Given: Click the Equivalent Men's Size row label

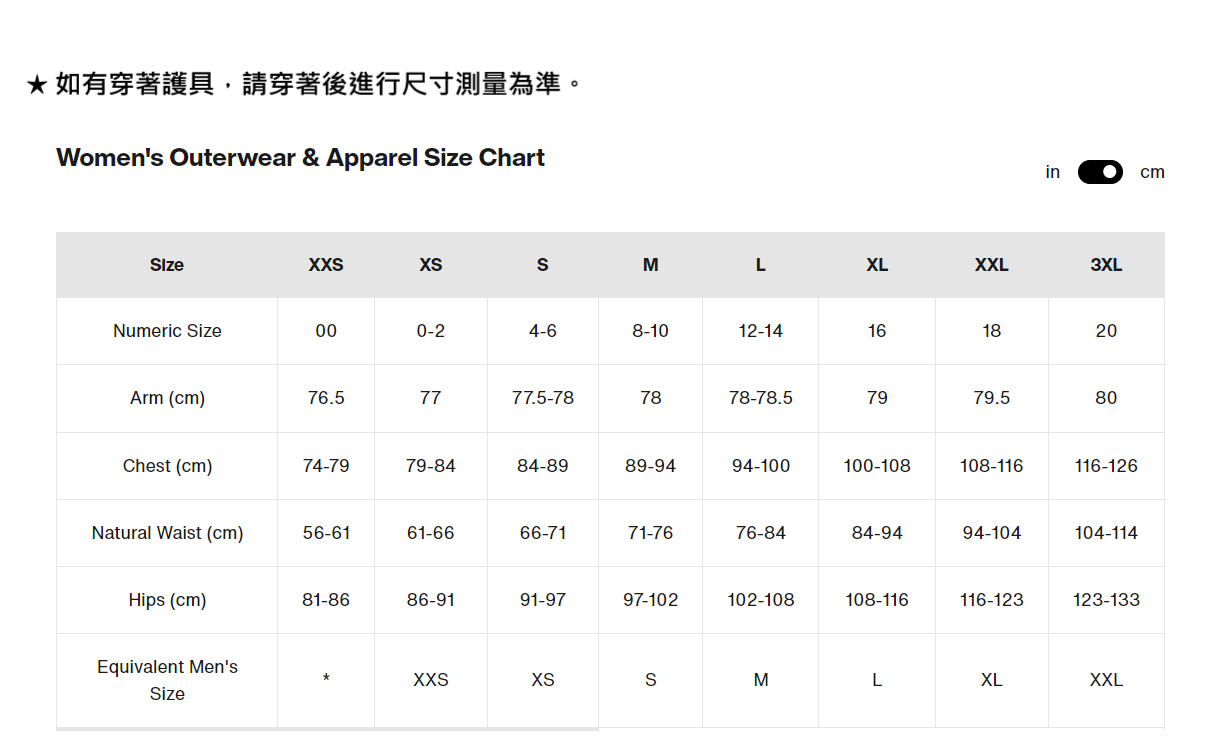Looking at the screenshot, I should point(167,680).
